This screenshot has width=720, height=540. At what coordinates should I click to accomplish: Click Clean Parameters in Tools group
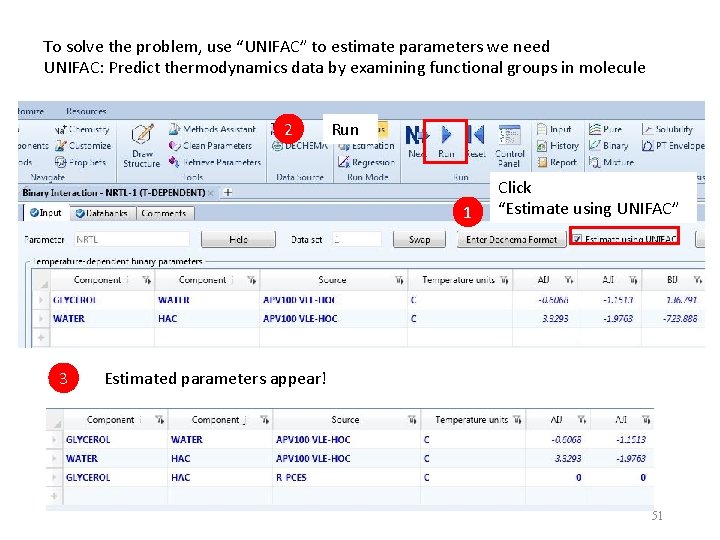tap(210, 146)
